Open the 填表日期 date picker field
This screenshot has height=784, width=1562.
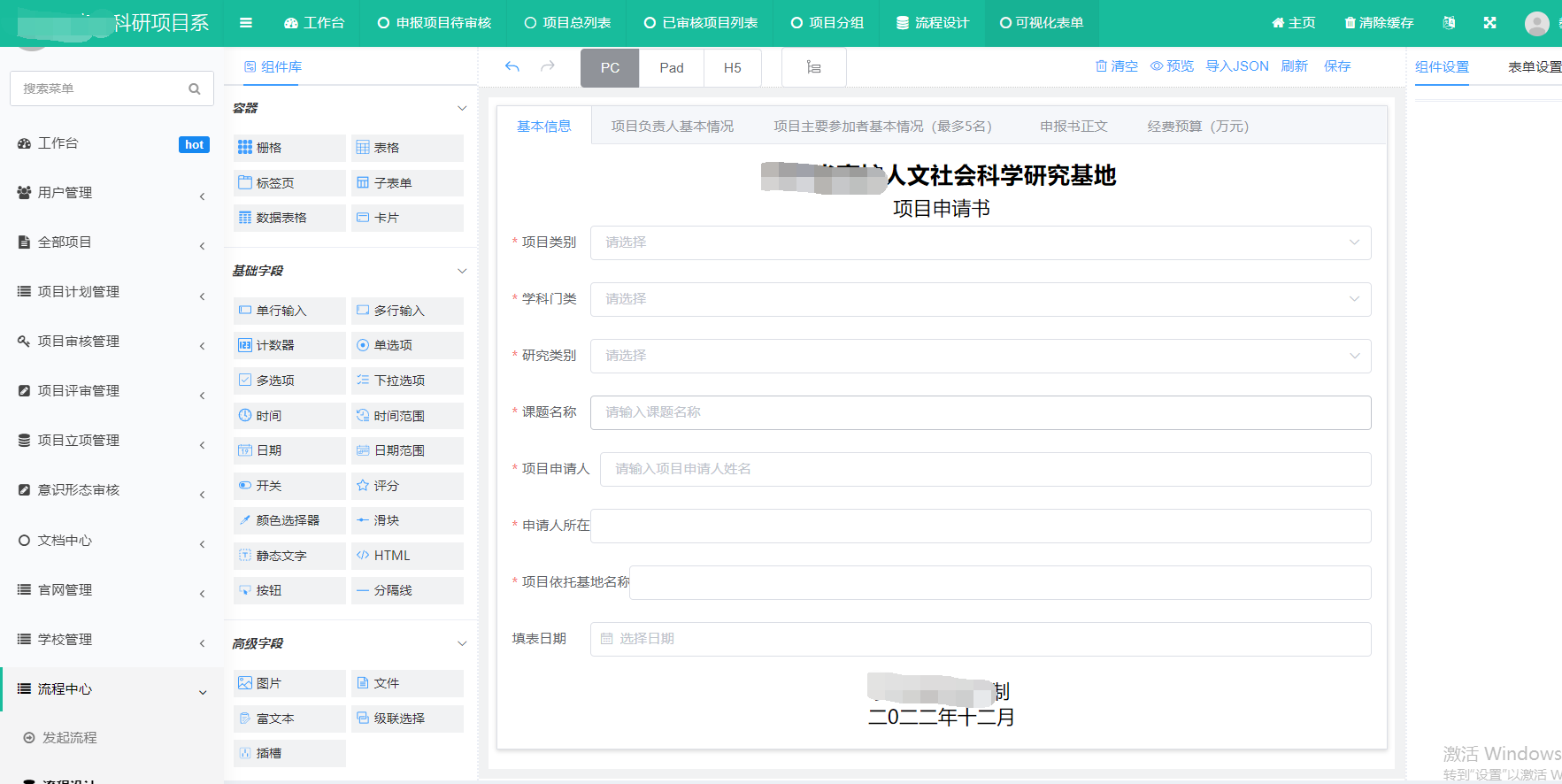click(x=981, y=639)
